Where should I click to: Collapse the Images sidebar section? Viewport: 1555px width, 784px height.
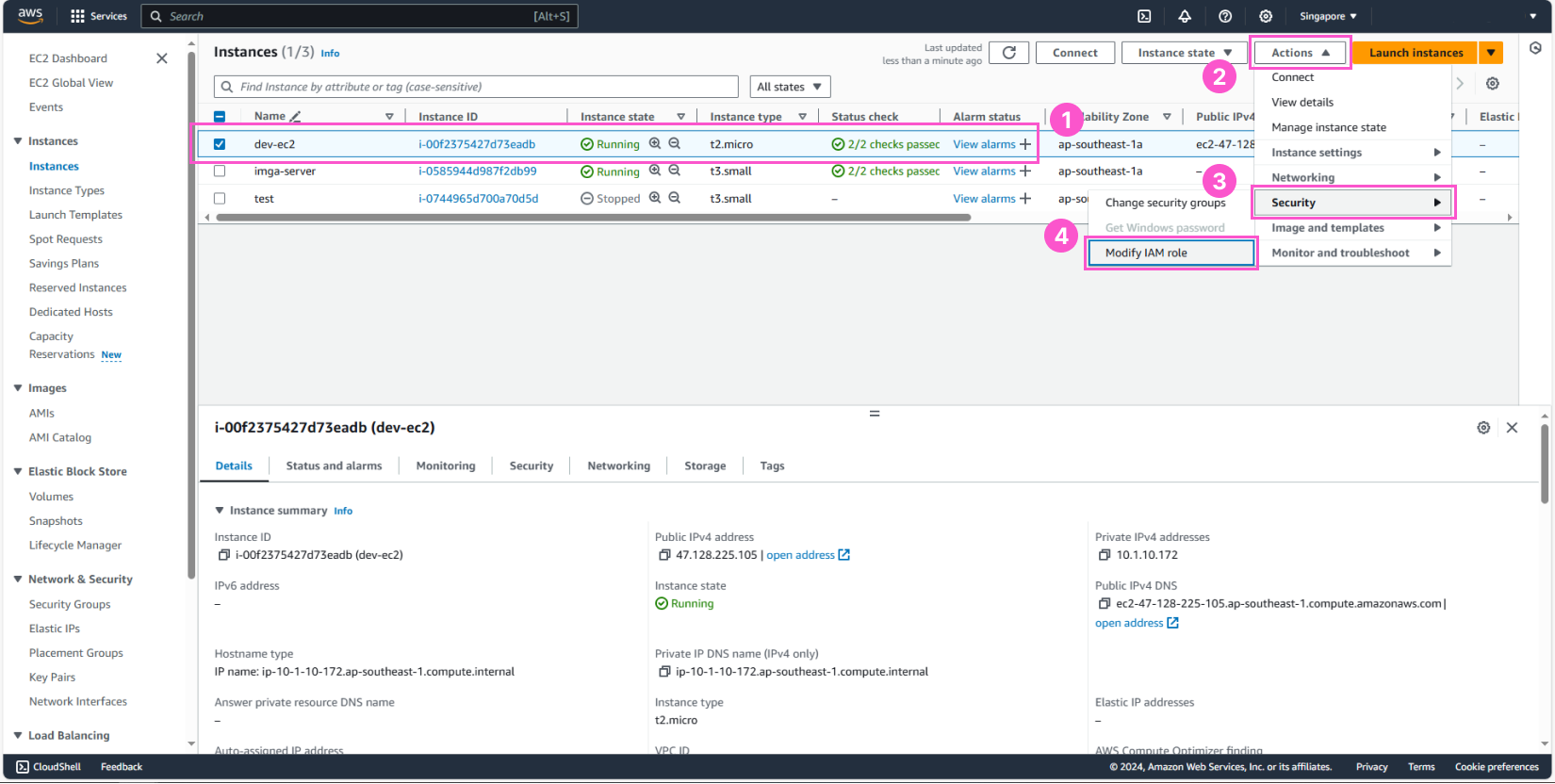pyautogui.click(x=18, y=388)
